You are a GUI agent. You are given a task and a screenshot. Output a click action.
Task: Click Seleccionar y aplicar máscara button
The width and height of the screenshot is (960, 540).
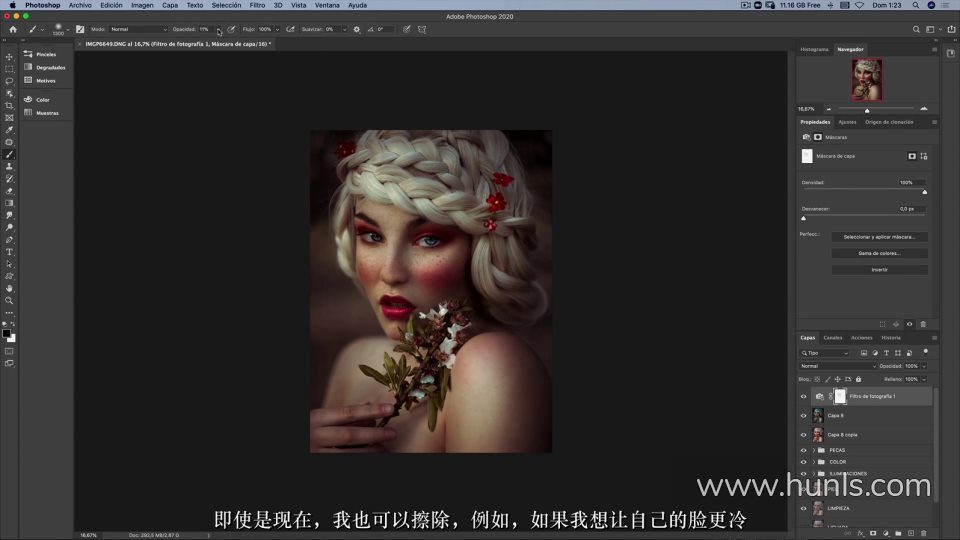tap(879, 237)
